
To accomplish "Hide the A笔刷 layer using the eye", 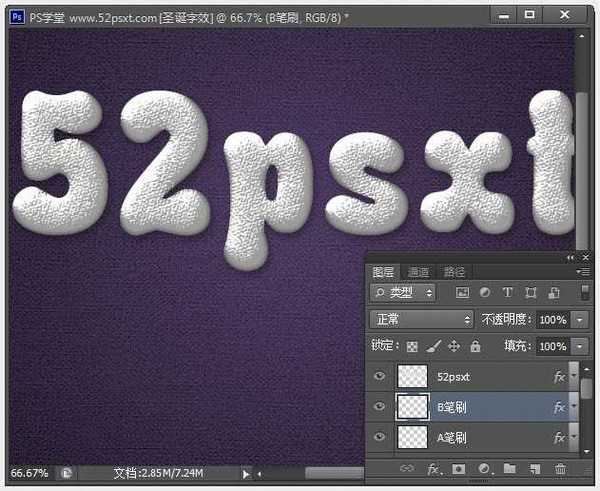I will [379, 437].
